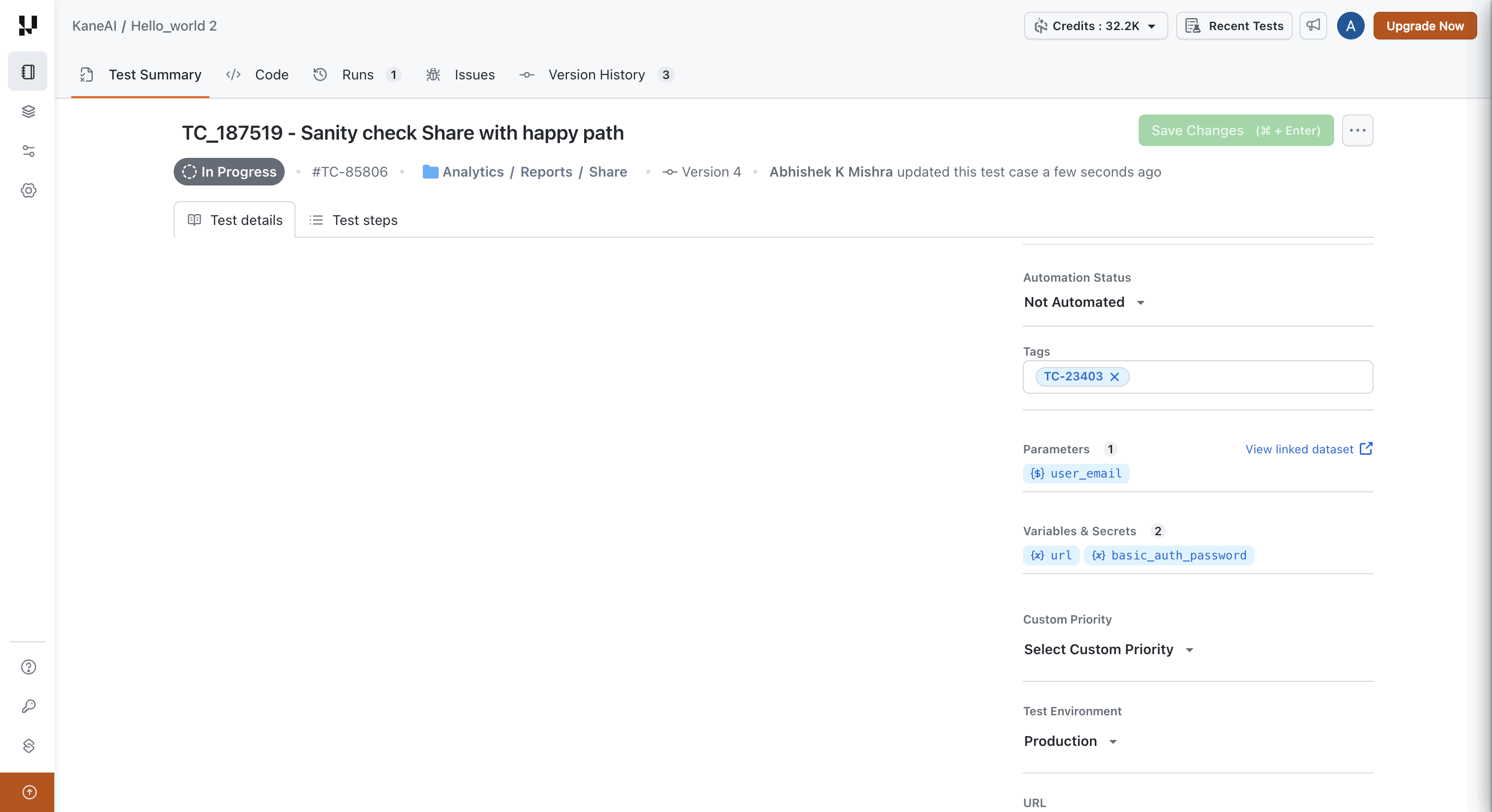Viewport: 1492px width, 812px height.
Task: Click the user_email parameter chip
Action: (1076, 473)
